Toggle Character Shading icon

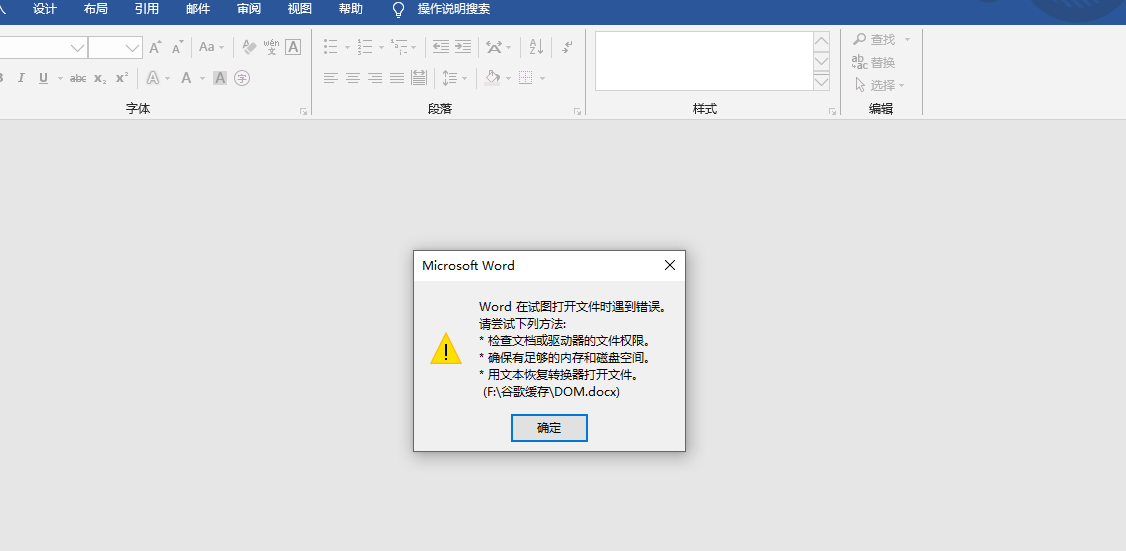(x=220, y=78)
